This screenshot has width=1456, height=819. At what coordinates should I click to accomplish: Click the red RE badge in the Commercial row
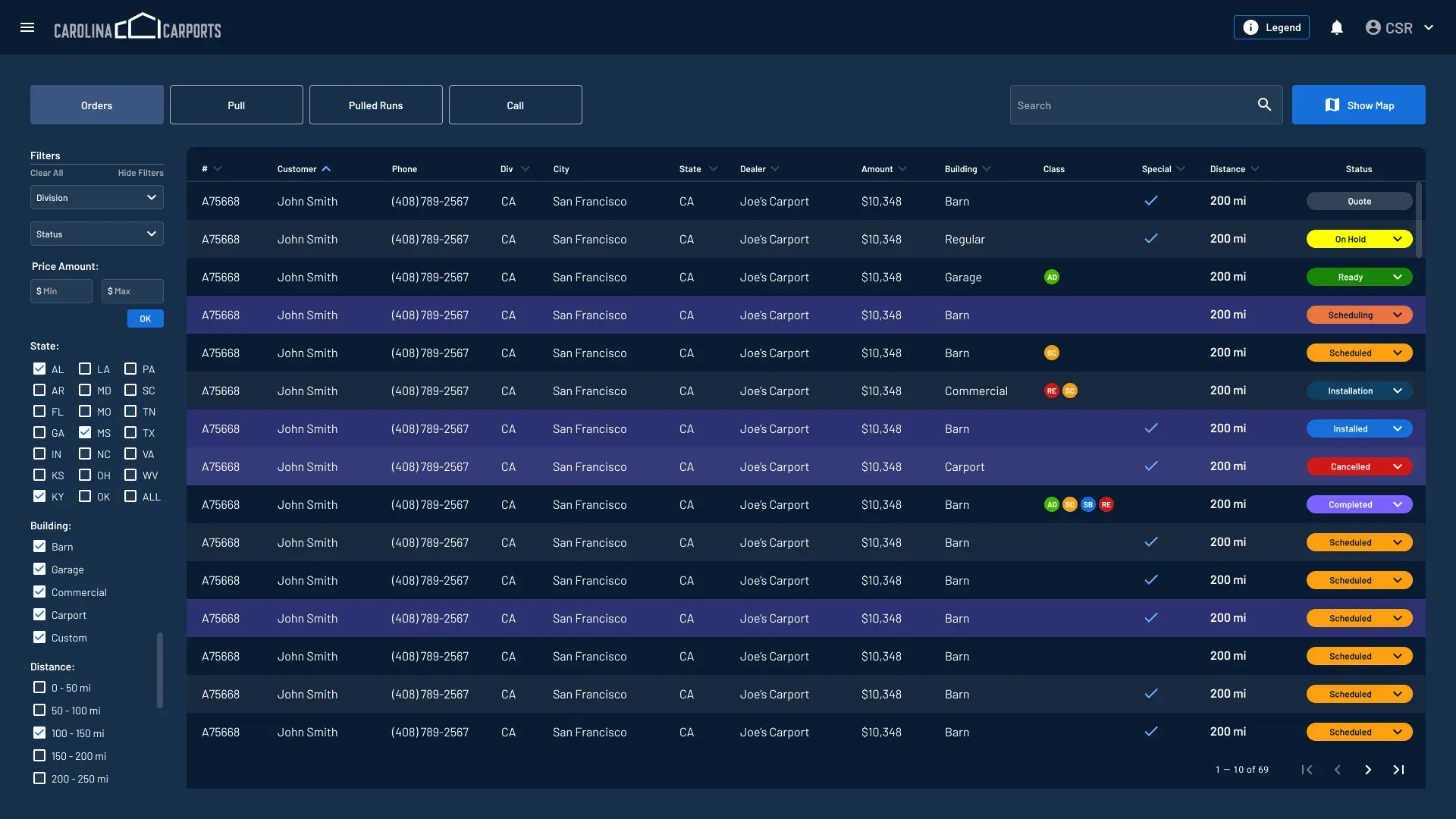[1052, 391]
